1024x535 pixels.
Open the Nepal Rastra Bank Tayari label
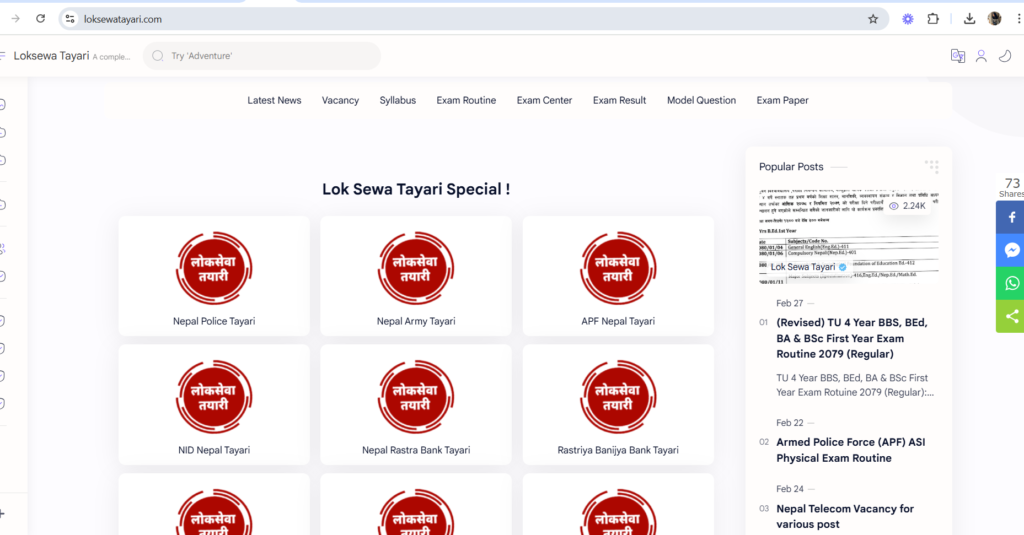coord(416,450)
